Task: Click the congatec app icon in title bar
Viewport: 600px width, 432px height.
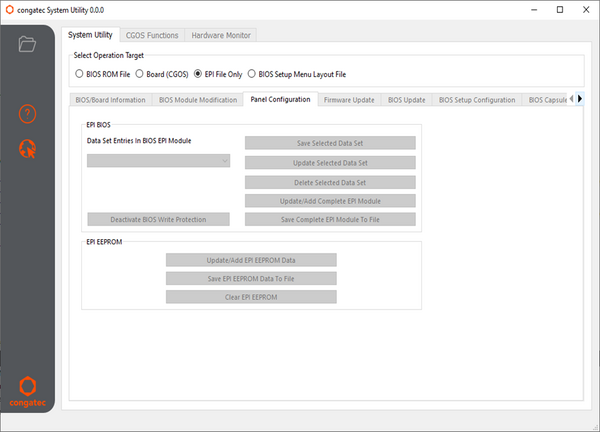Action: tap(9, 10)
